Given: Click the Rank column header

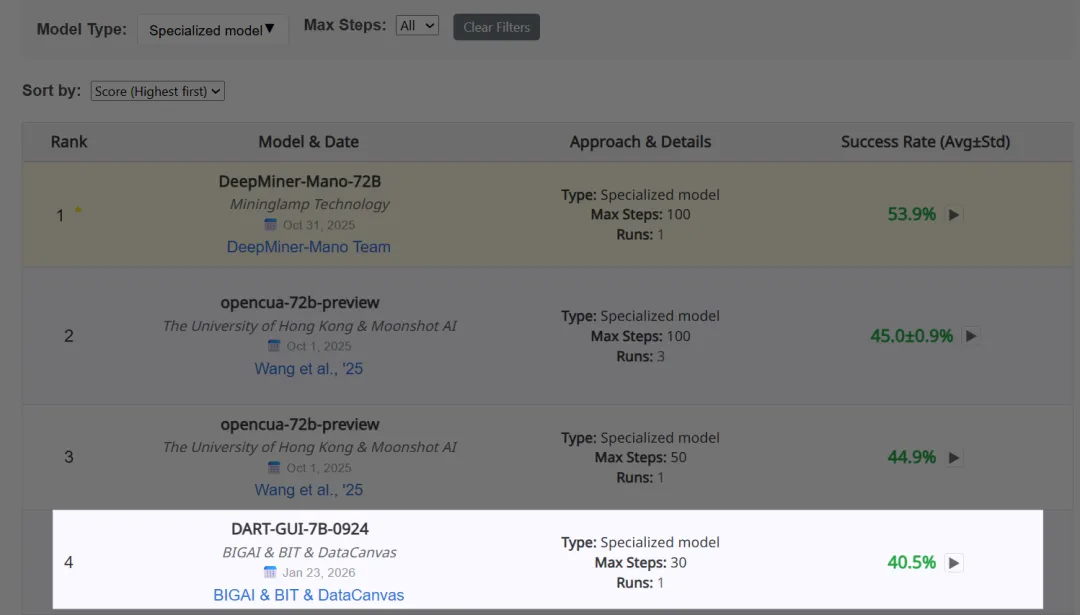Looking at the screenshot, I should coord(69,142).
